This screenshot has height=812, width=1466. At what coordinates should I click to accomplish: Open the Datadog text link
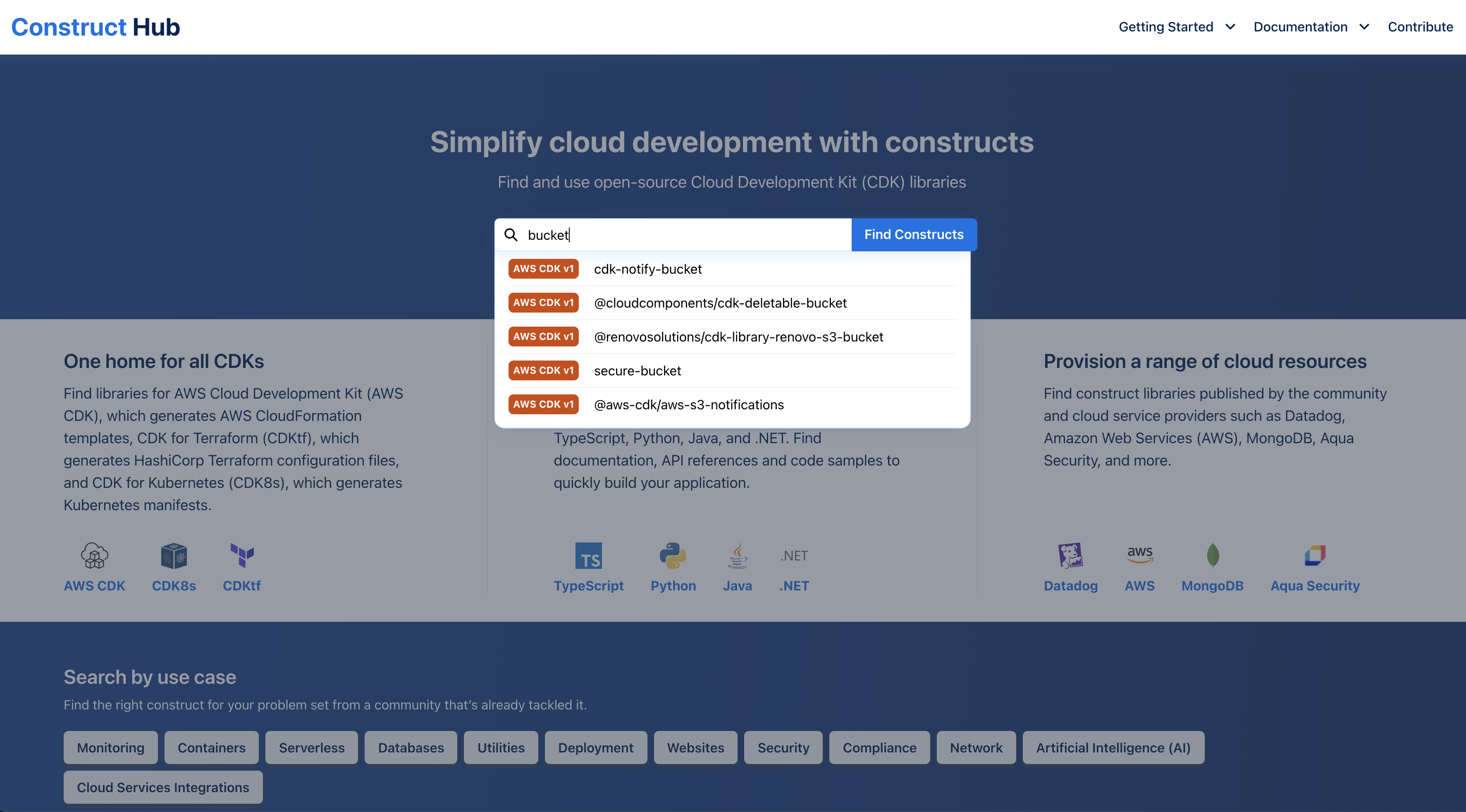[x=1070, y=585]
